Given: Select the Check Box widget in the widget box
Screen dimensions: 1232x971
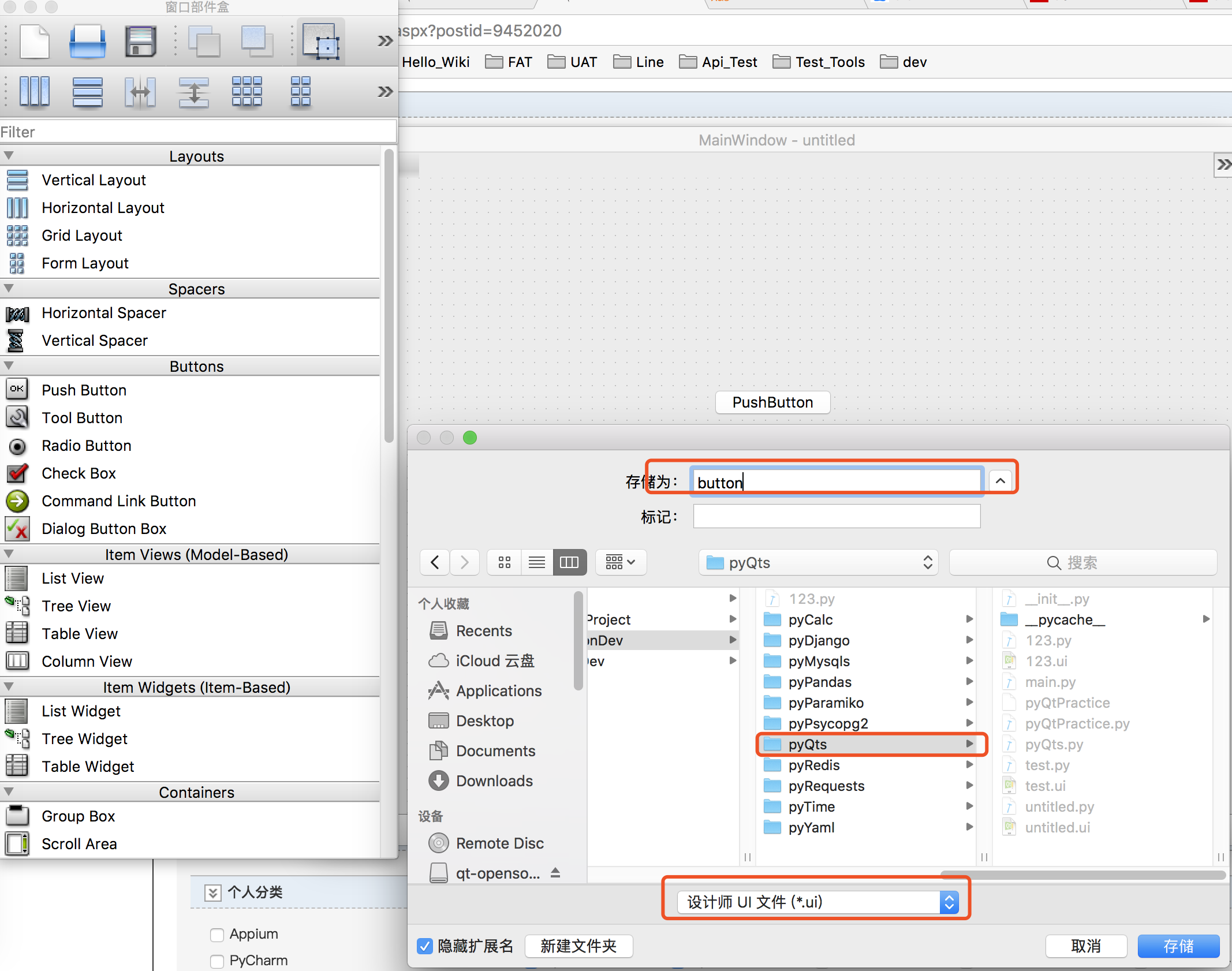Looking at the screenshot, I should (79, 473).
